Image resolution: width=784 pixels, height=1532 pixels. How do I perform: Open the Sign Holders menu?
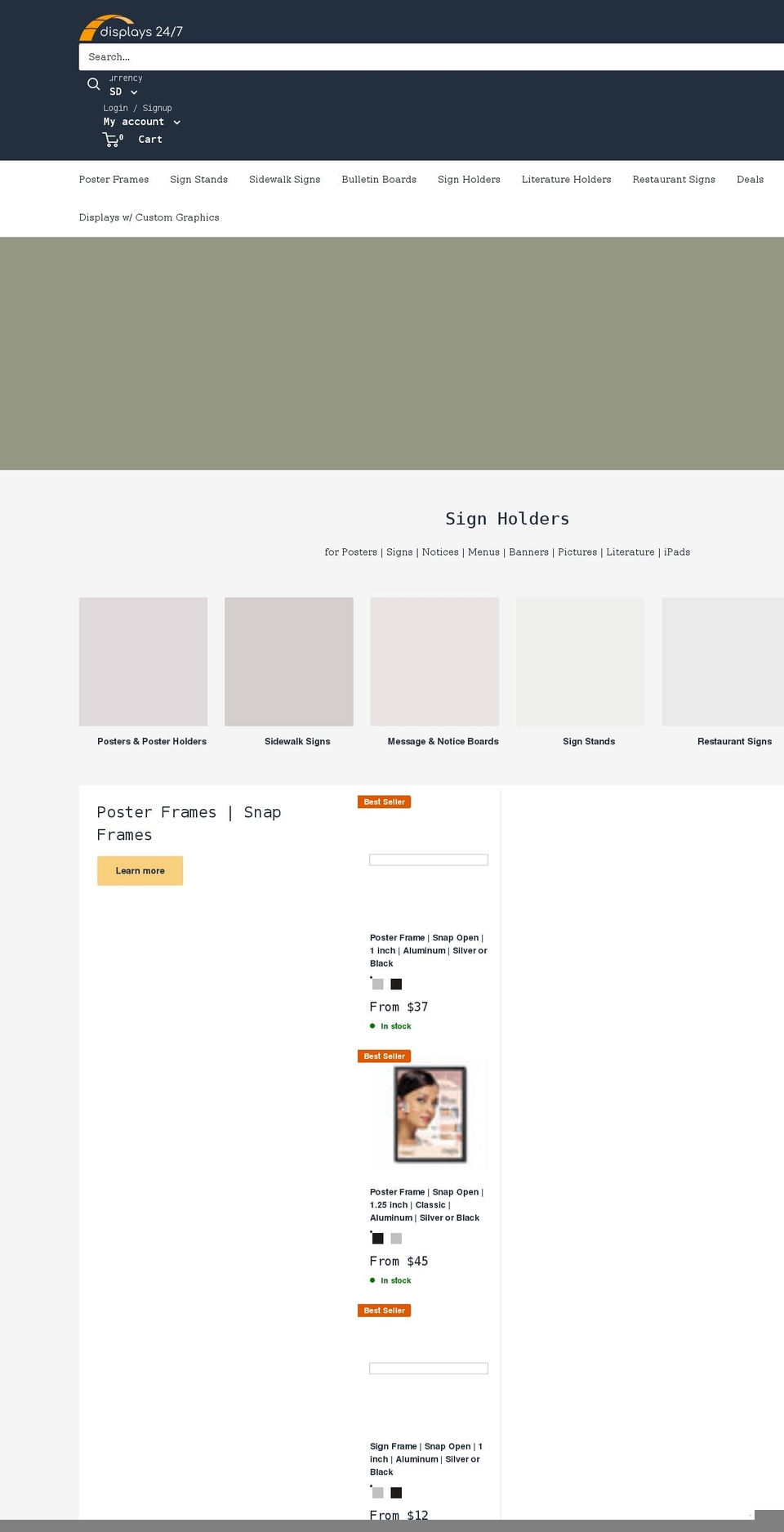coord(469,180)
